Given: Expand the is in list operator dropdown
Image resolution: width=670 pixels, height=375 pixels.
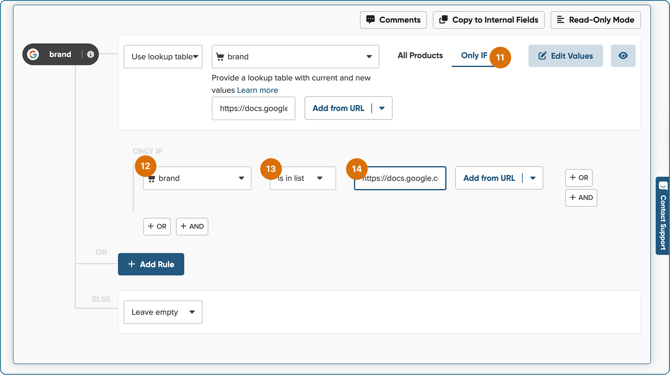Looking at the screenshot, I should click(303, 178).
